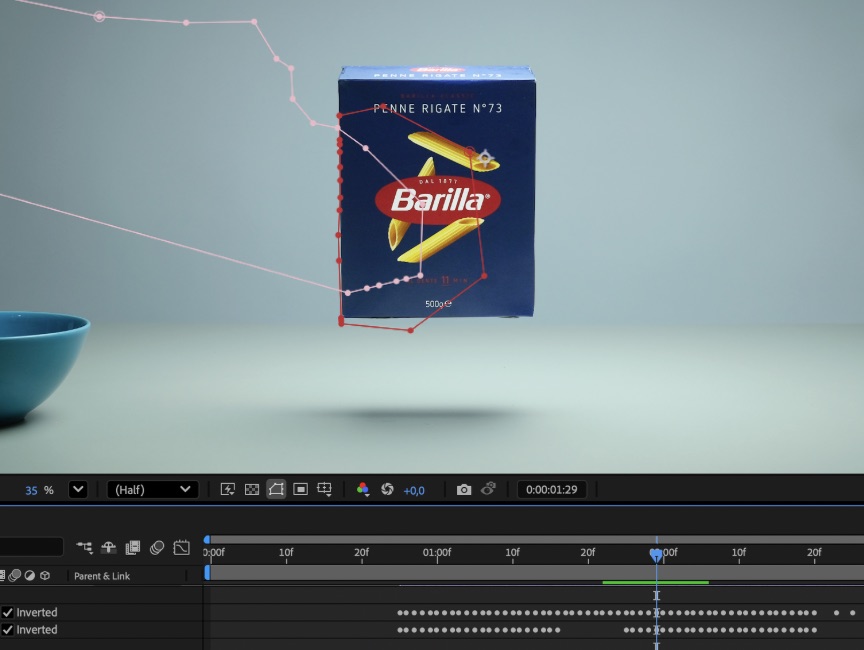Open the (Half) resolution dropdown
Image resolution: width=864 pixels, height=650 pixels.
click(x=153, y=489)
